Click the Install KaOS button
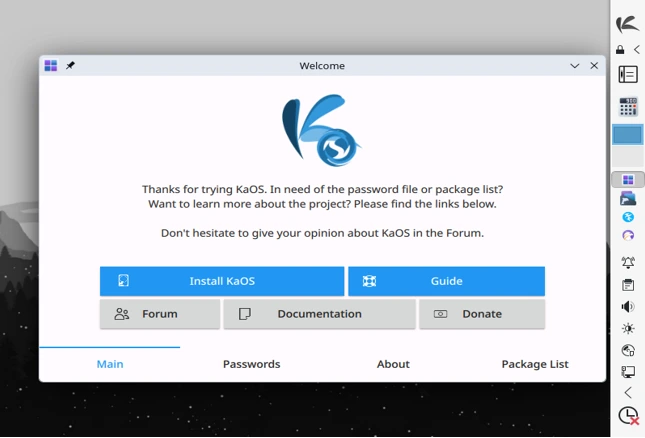This screenshot has height=438, width=645. point(222,281)
